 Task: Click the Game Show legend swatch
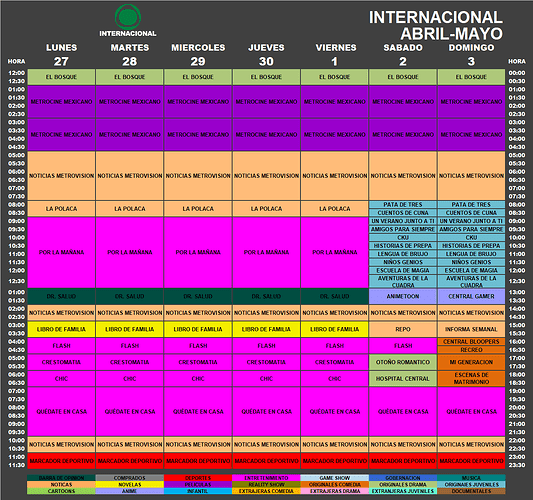pos(334,478)
